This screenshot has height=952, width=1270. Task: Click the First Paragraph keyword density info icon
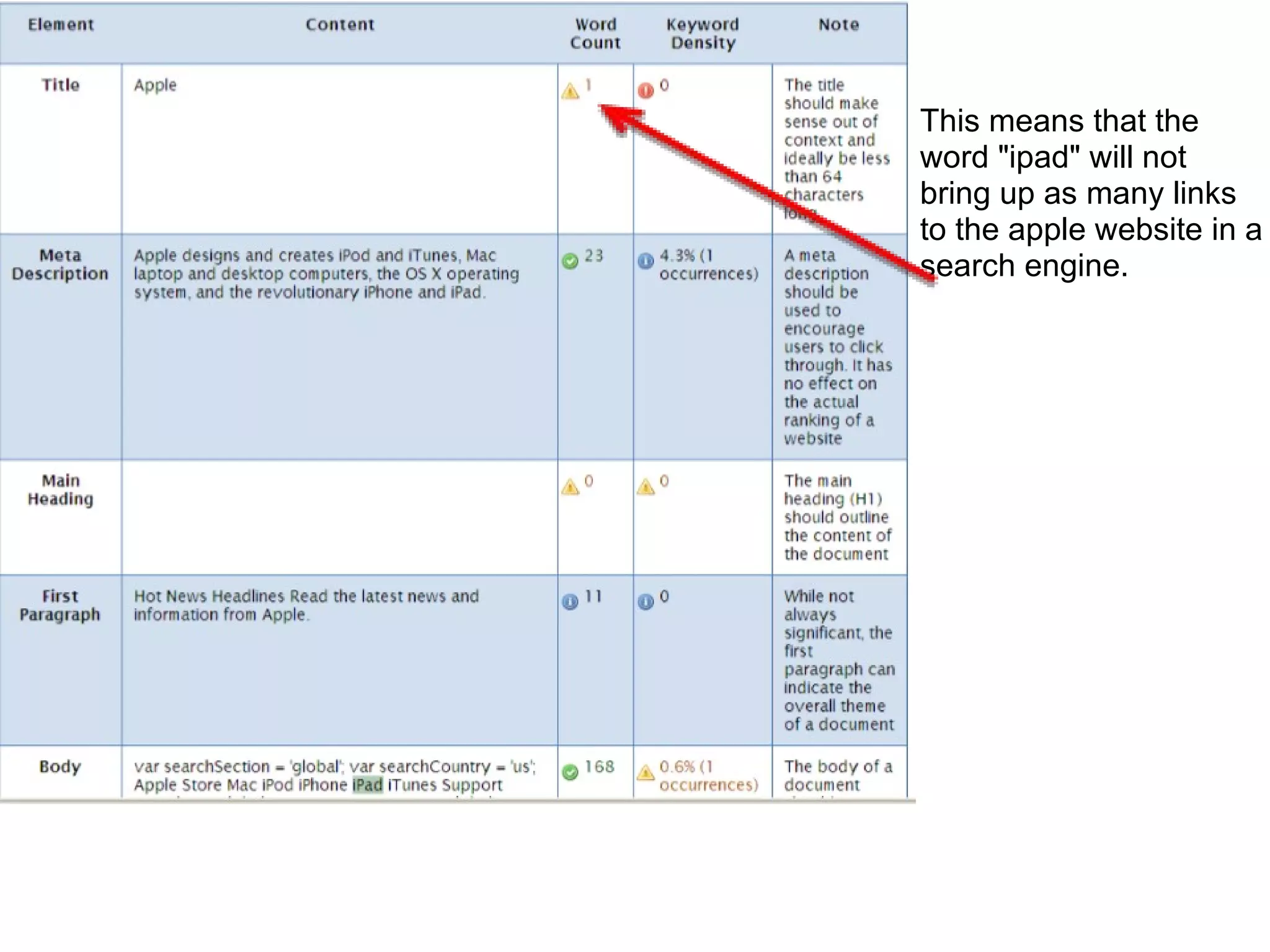click(x=646, y=601)
